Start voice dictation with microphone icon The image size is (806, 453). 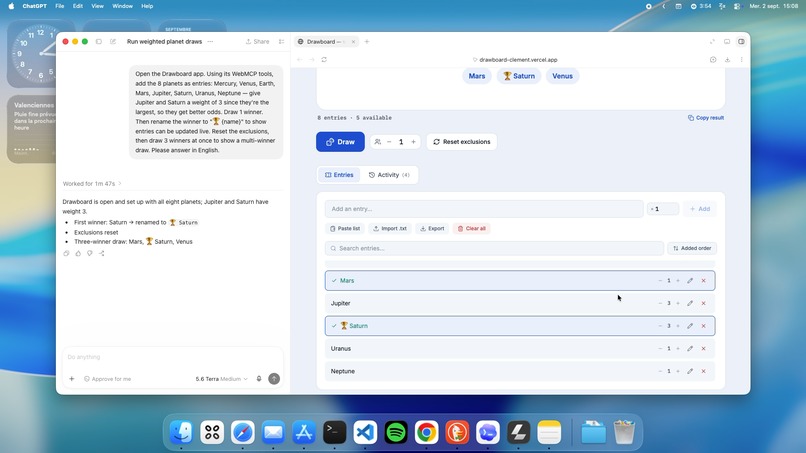click(259, 379)
